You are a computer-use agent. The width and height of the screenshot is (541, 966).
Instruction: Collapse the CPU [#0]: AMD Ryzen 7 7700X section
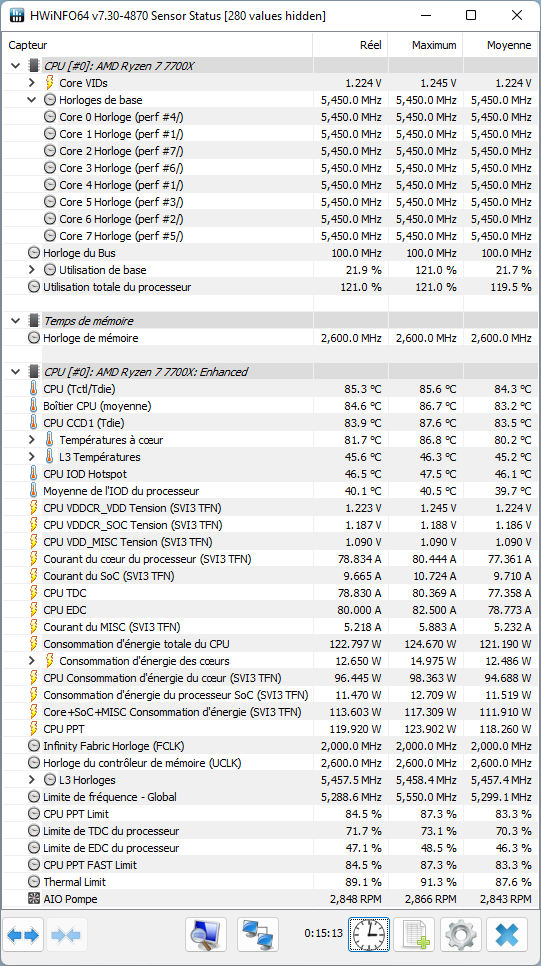pos(15,65)
